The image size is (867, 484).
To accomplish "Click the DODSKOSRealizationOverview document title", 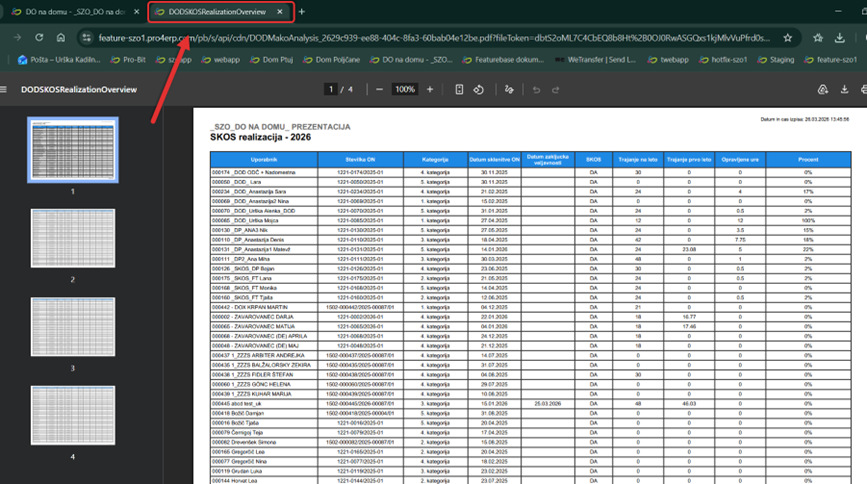I will (x=79, y=90).
